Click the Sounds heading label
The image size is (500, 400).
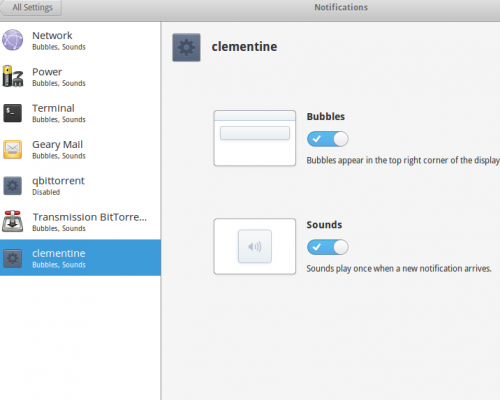coord(324,225)
